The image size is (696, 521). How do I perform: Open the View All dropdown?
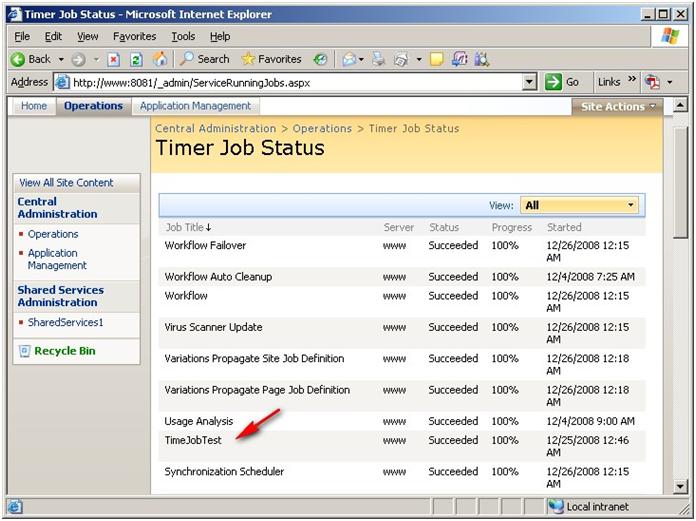(x=579, y=205)
